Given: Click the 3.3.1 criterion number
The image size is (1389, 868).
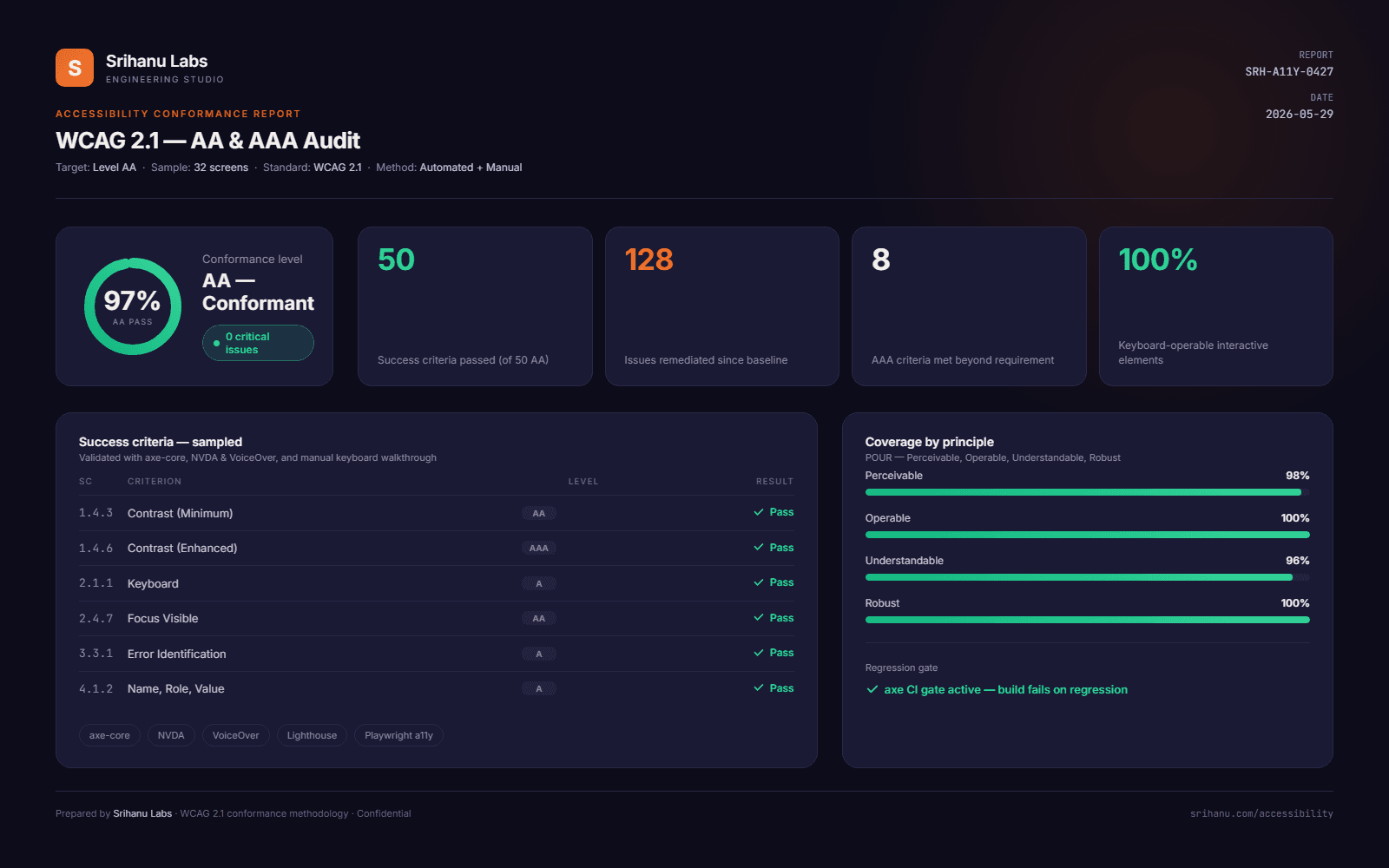Looking at the screenshot, I should (95, 654).
